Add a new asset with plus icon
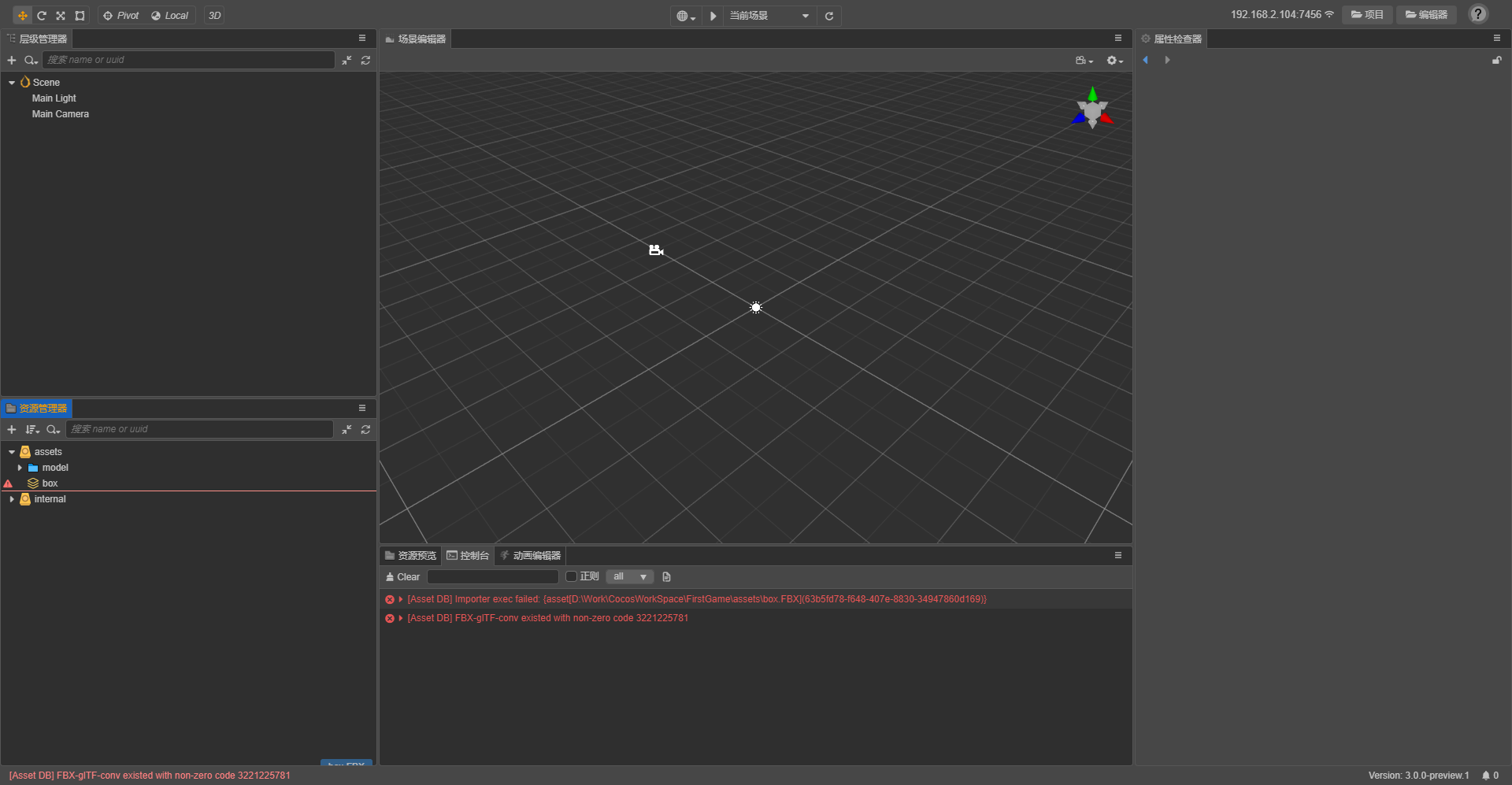1512x785 pixels. (12, 429)
